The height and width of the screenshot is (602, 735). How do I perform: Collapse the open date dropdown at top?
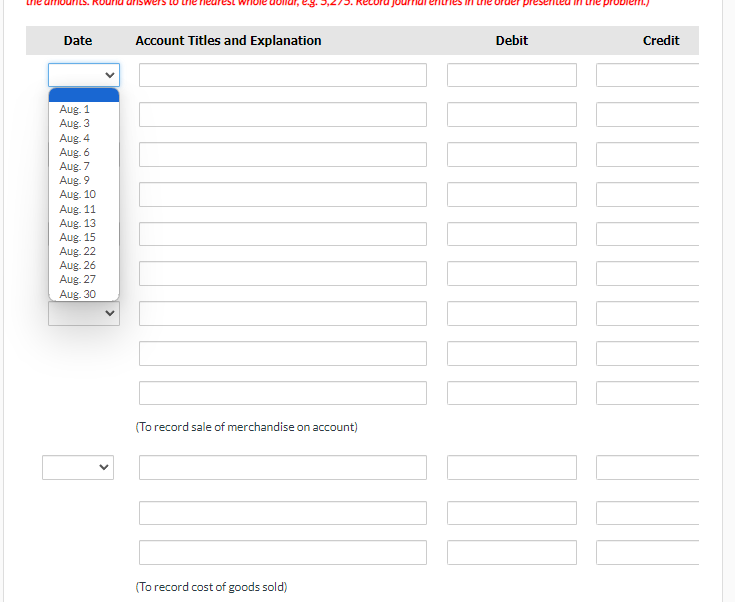(84, 75)
